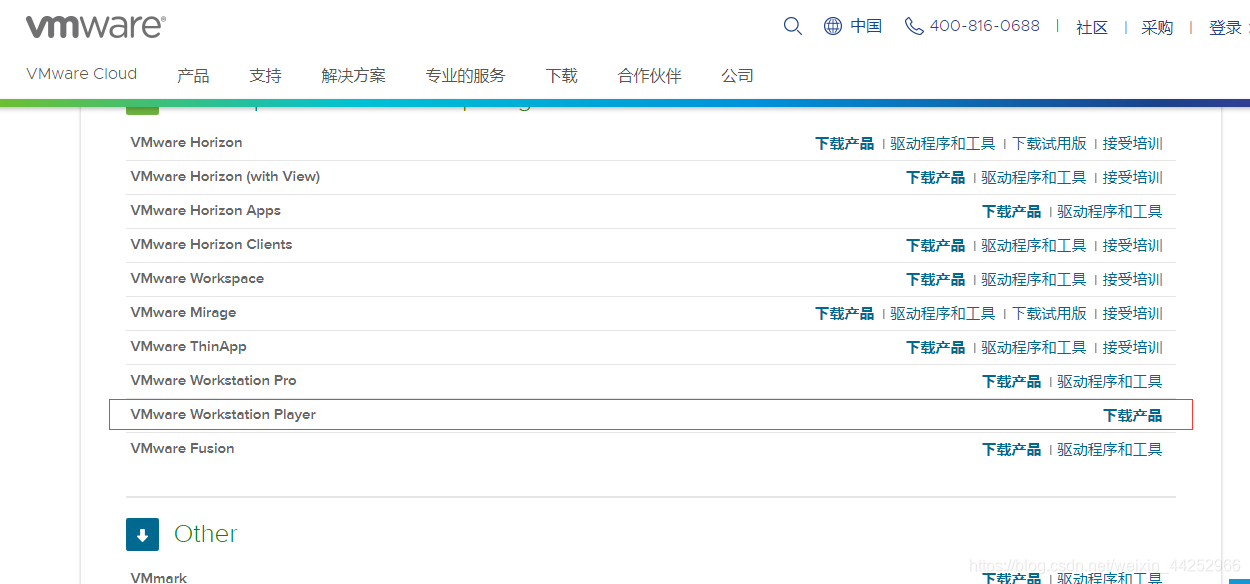
Task: Click 驱动程序和工具 for VMware ThinApp
Action: point(1034,347)
